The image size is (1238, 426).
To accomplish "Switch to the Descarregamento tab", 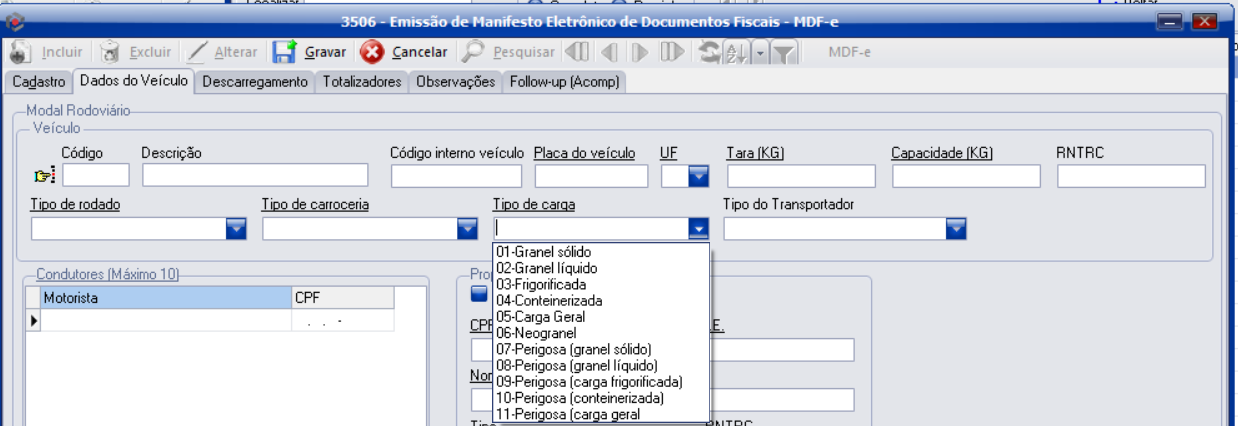I will tap(255, 82).
